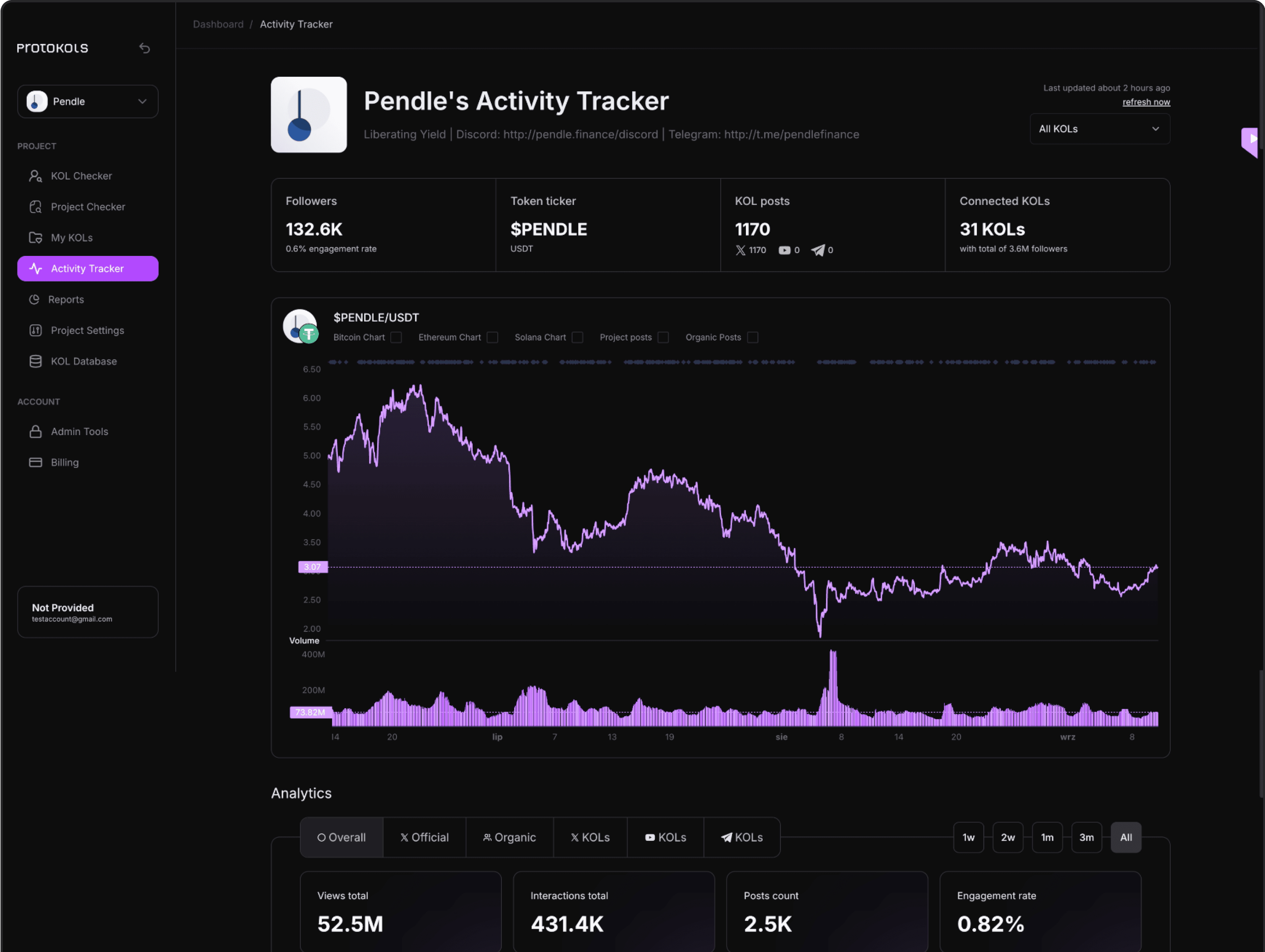Click the YouTube icon under KOL posts

pos(784,251)
